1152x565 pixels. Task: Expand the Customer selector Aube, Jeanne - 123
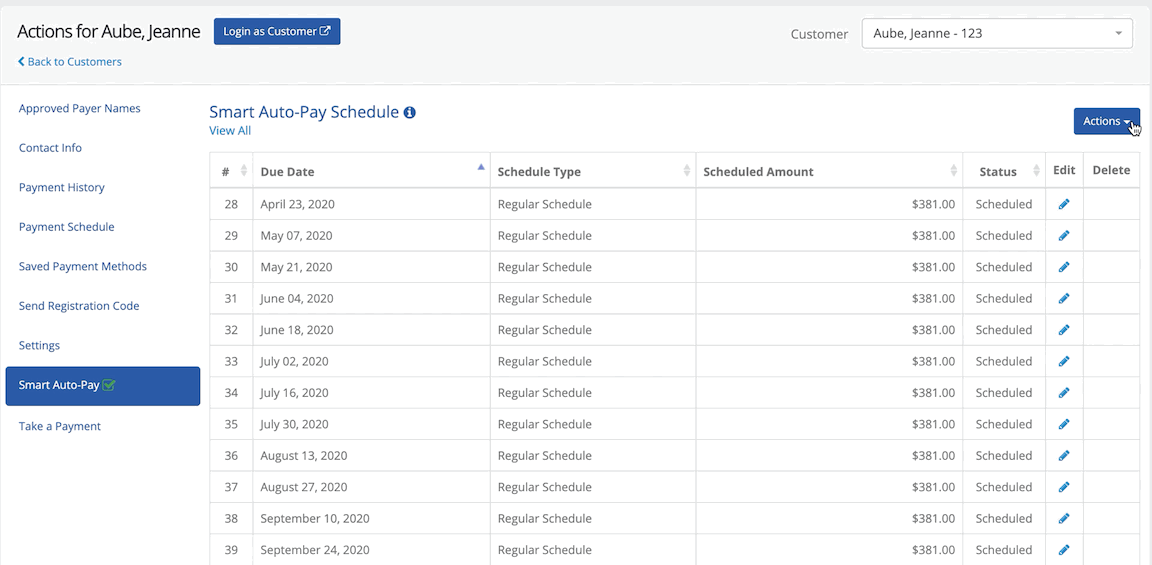[x=997, y=33]
